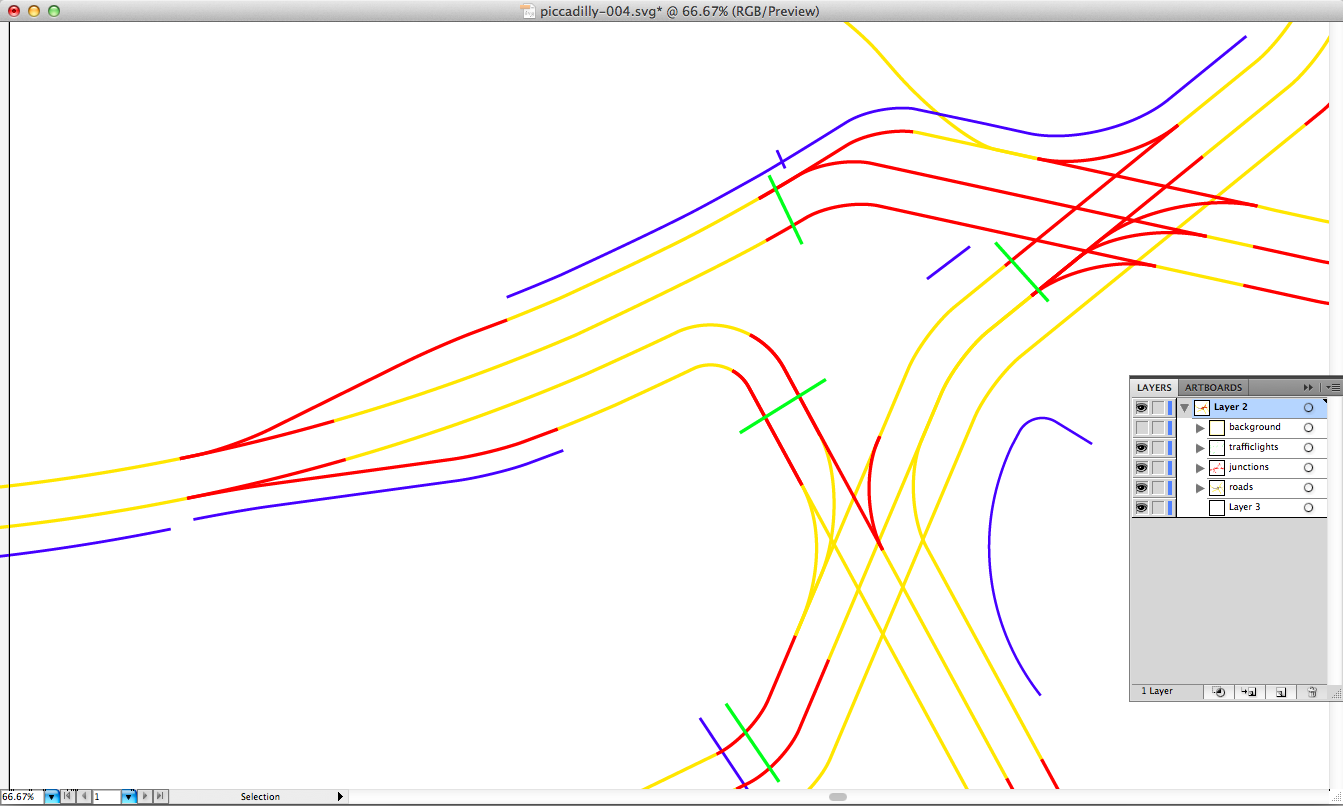Click the Create New Layer icon
This screenshot has height=806, width=1343.
pyautogui.click(x=1281, y=692)
